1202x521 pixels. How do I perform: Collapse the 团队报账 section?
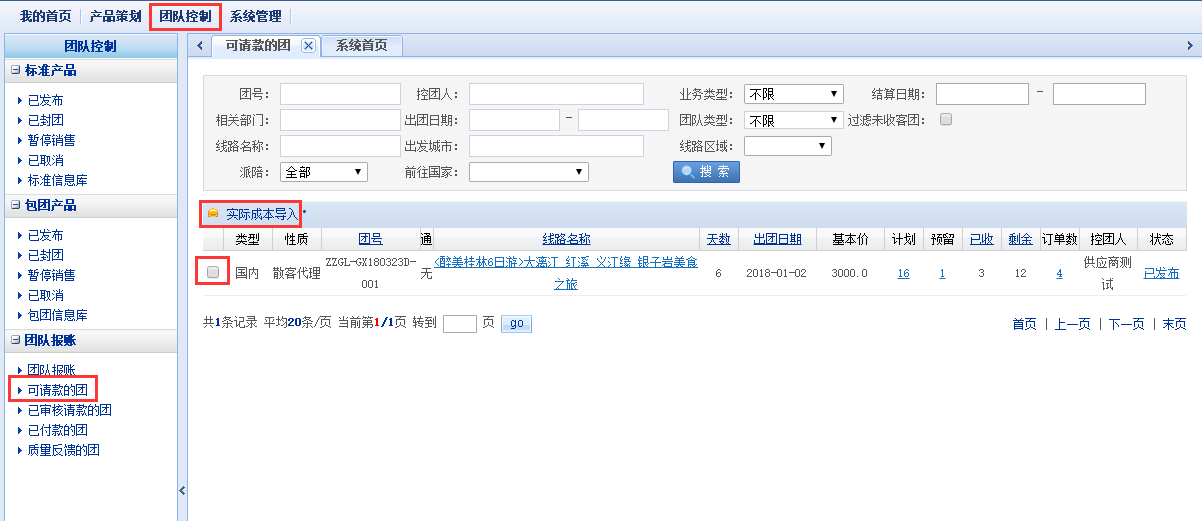[x=16, y=340]
